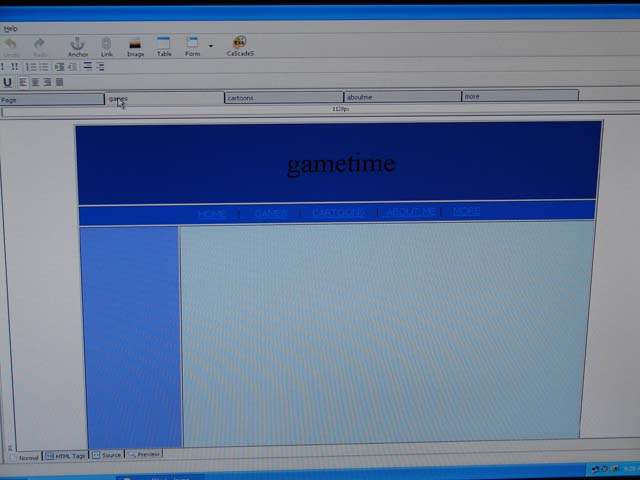This screenshot has width=640, height=480.
Task: Switch to the cartoons document tab
Action: (283, 97)
